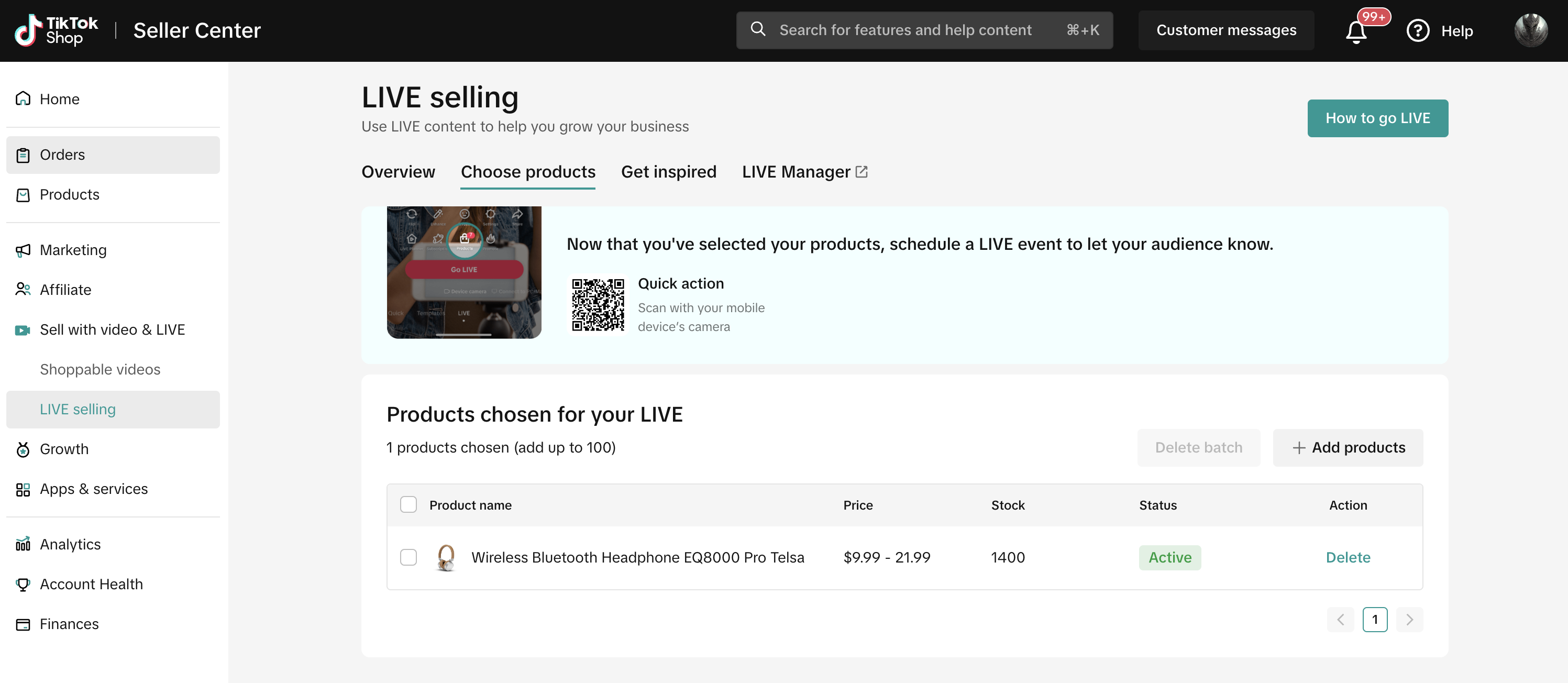Open the Help question mark icon
The width and height of the screenshot is (1568, 683).
pyautogui.click(x=1417, y=30)
